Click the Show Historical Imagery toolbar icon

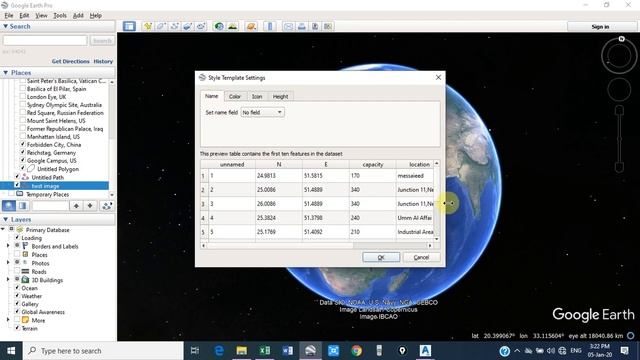(x=219, y=26)
